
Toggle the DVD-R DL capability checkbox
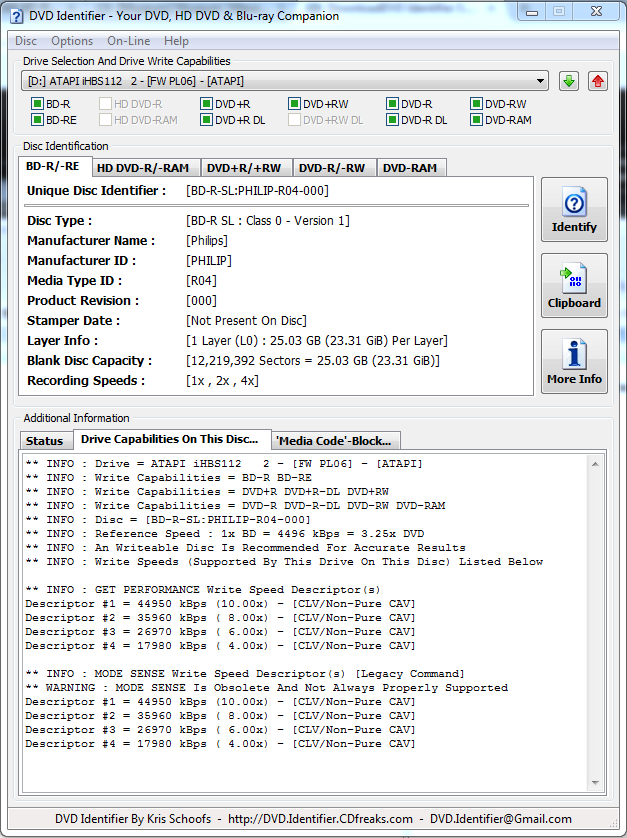coord(392,120)
